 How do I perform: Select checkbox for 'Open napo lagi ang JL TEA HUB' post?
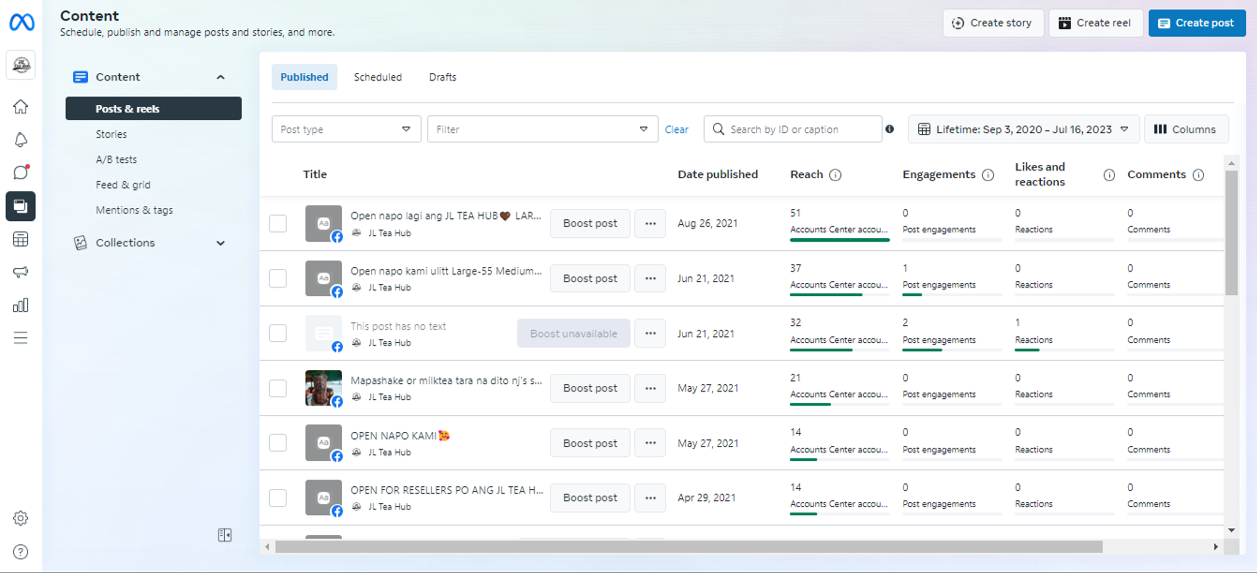(278, 224)
